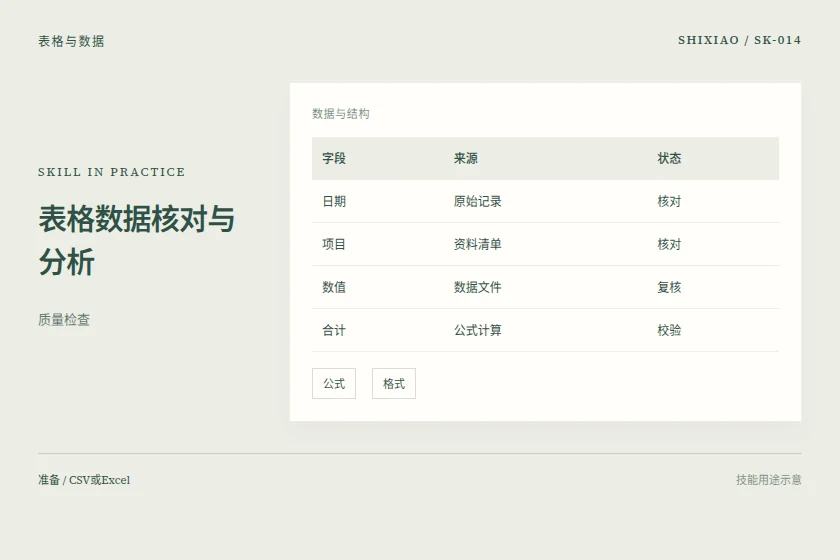
Task: Click the 表格与数据 header label
Action: coord(71,41)
